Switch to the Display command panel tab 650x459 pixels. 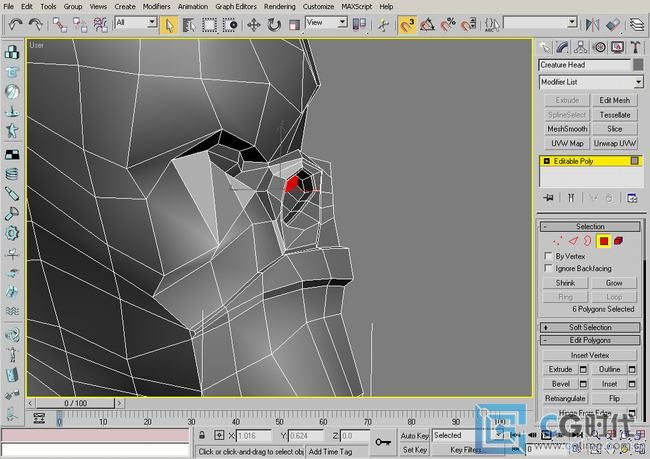617,47
